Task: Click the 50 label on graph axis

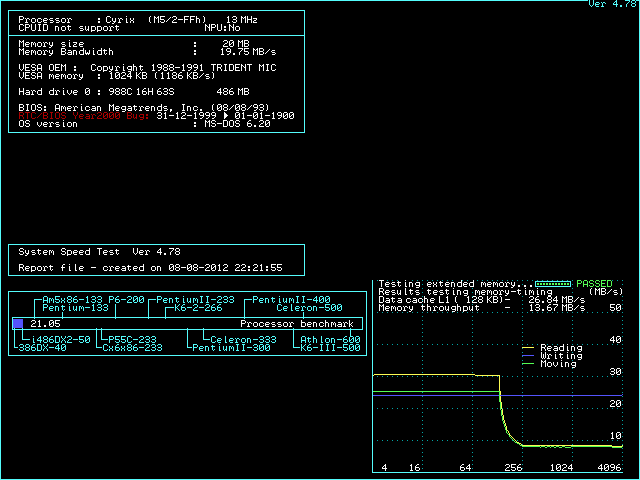Action: coord(616,308)
